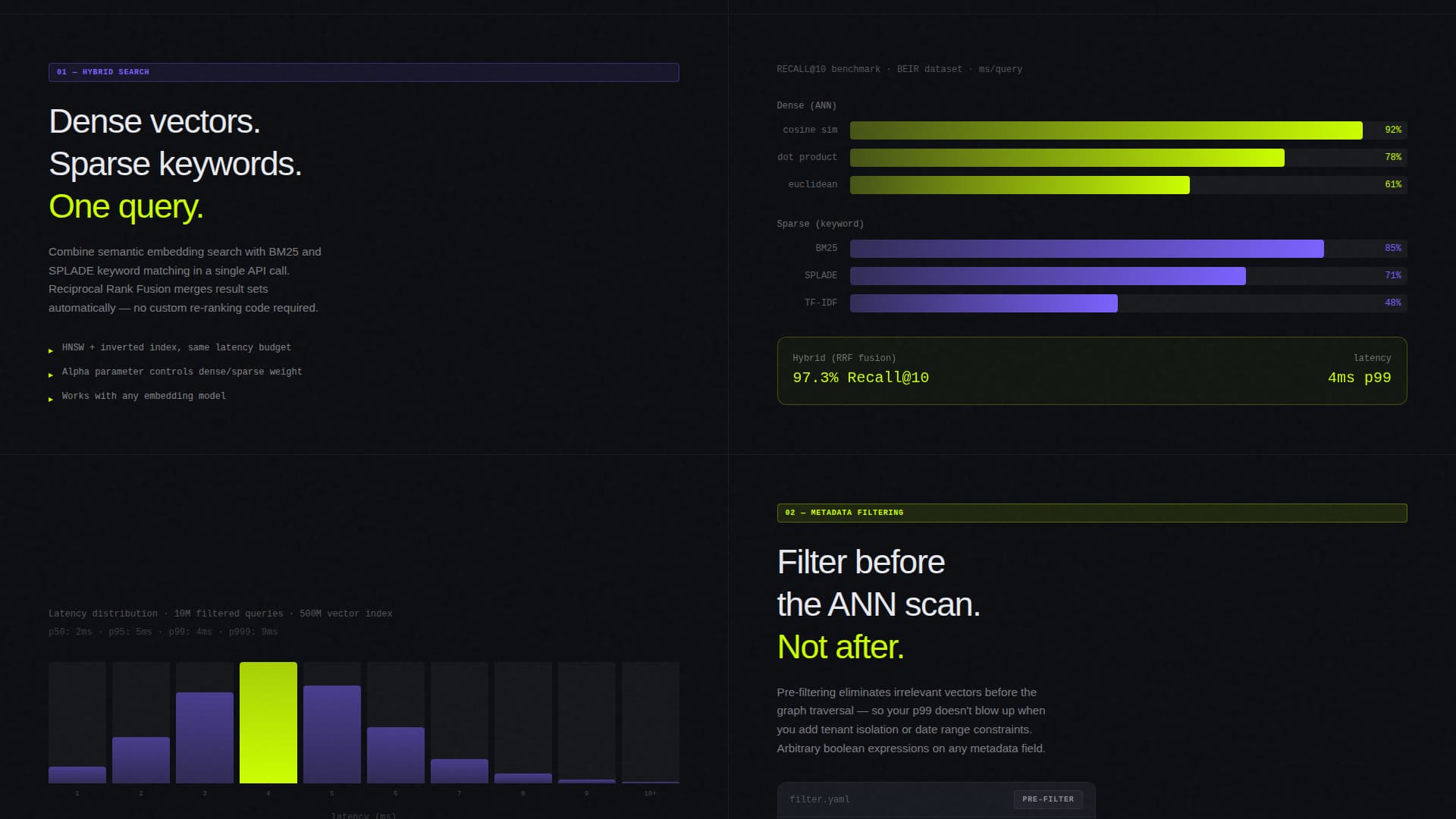Click the TF-IDF recall bar
Screen dimensions: 1456x819
pyautogui.click(x=984, y=303)
